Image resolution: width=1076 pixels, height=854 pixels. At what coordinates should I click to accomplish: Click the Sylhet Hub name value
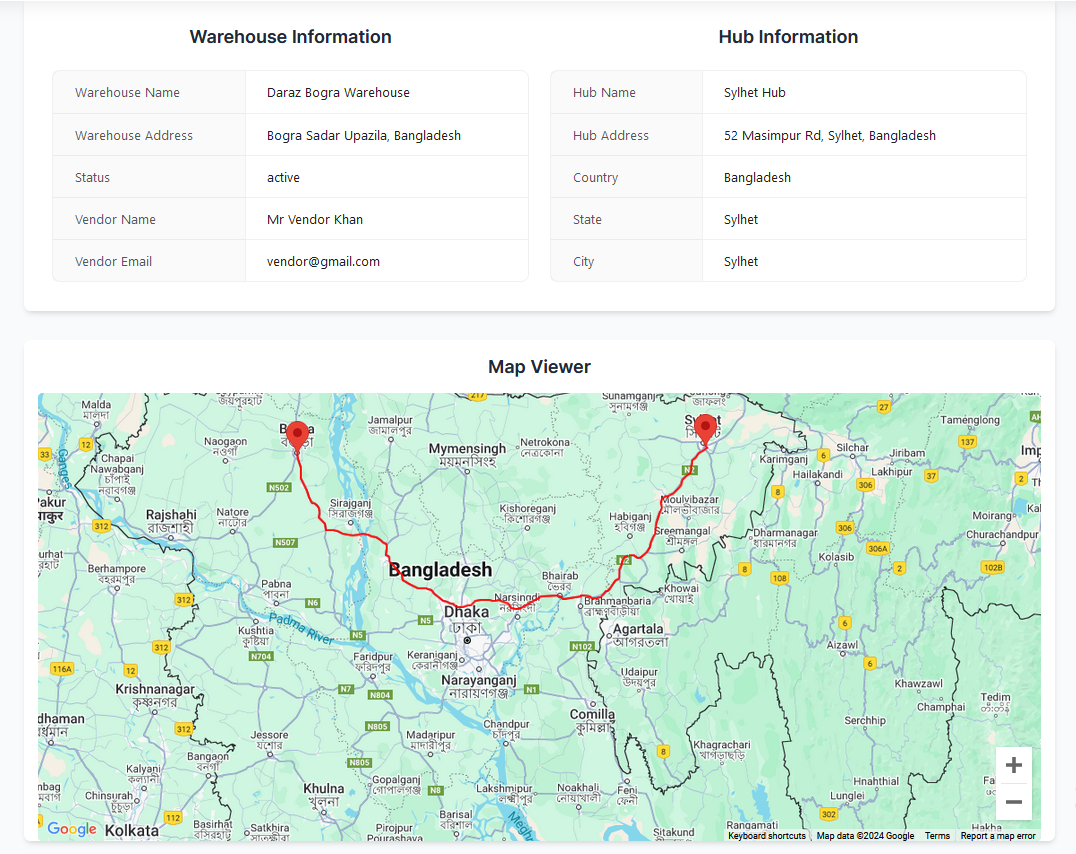(754, 92)
